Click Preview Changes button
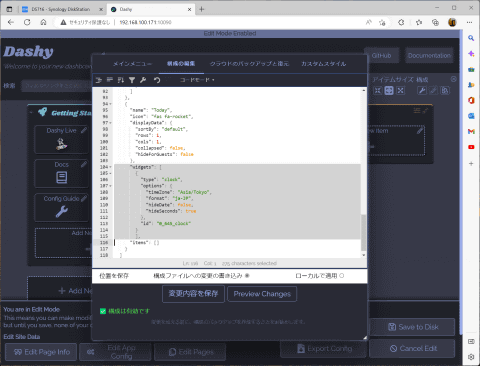480x366 pixels. click(262, 294)
